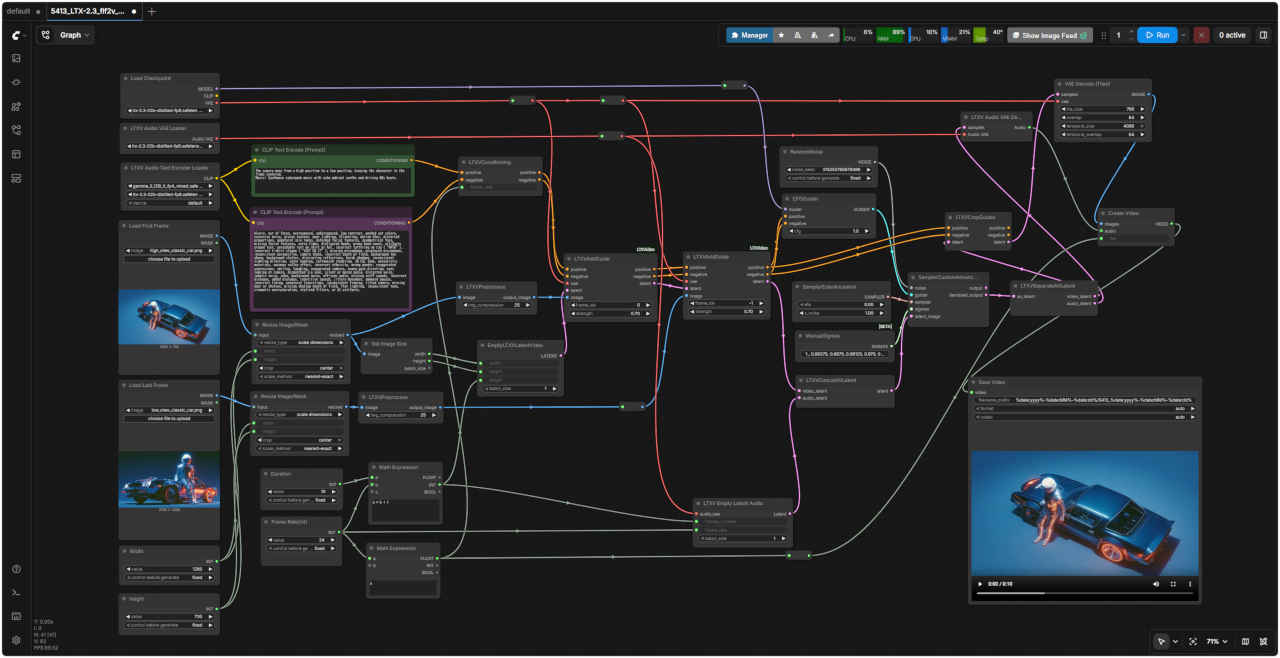Click the ManualSigmas values field
This screenshot has height=658, width=1280.
tap(846, 354)
